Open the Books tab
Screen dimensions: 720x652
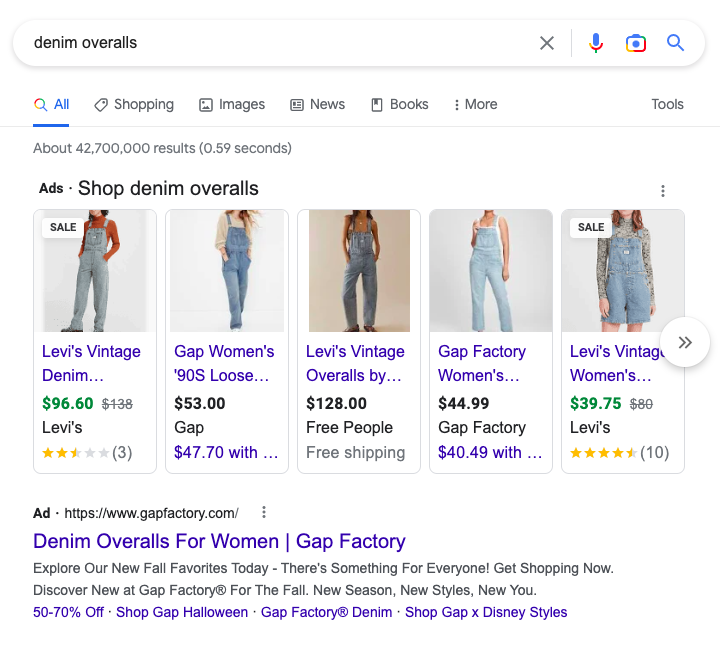point(399,104)
